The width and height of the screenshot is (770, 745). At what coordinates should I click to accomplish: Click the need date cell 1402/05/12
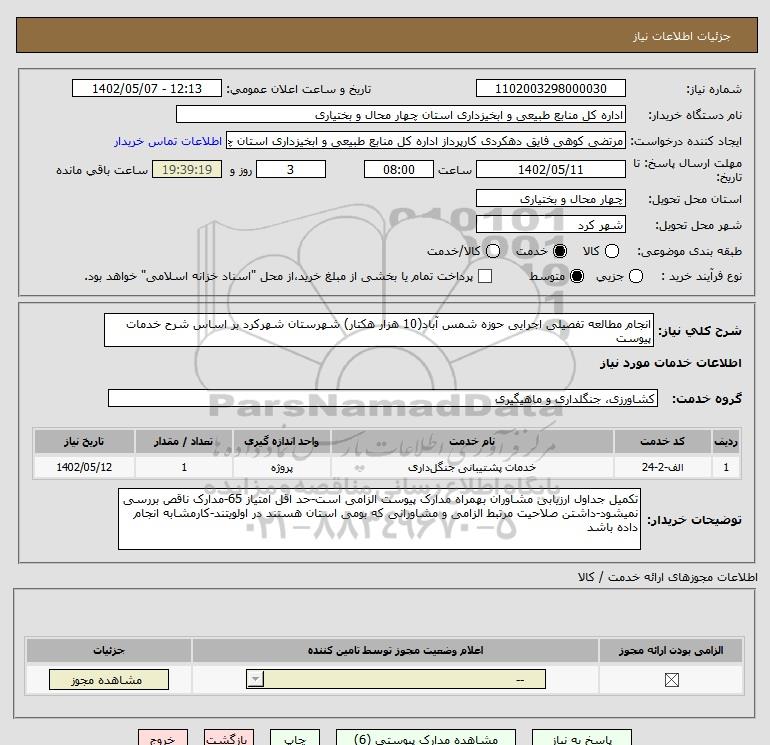tap(84, 467)
